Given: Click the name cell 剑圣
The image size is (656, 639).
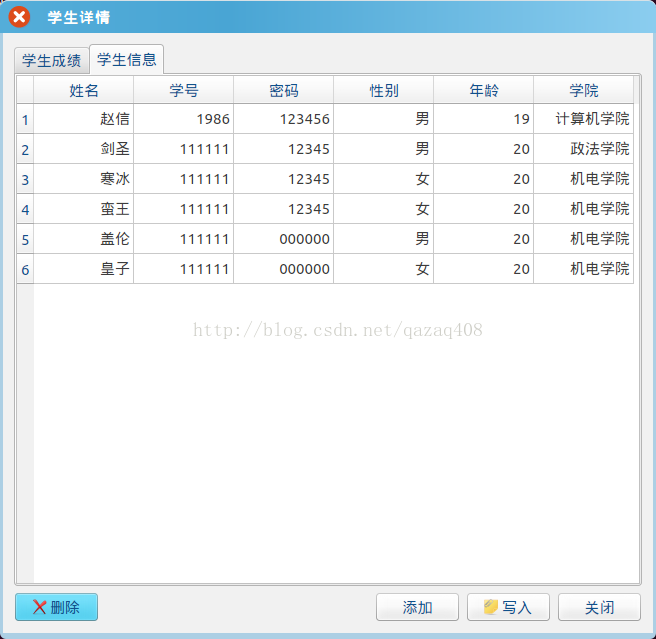Looking at the screenshot, I should coord(83,149).
